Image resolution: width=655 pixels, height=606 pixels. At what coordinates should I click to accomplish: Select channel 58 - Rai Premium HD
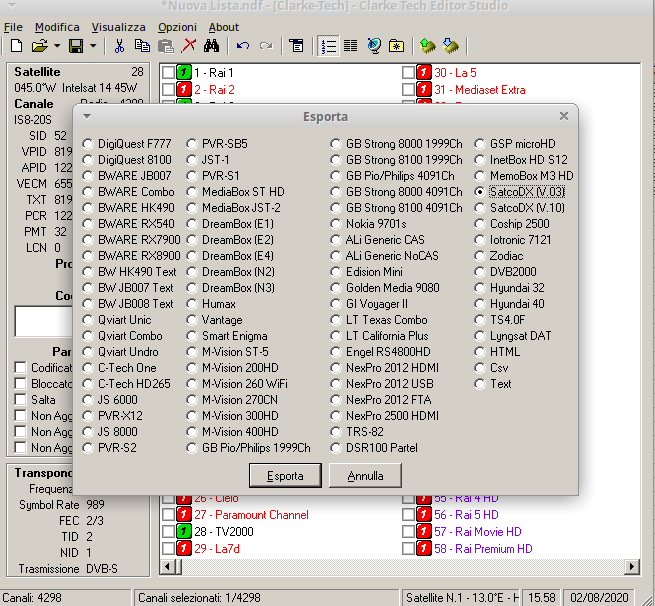483,549
